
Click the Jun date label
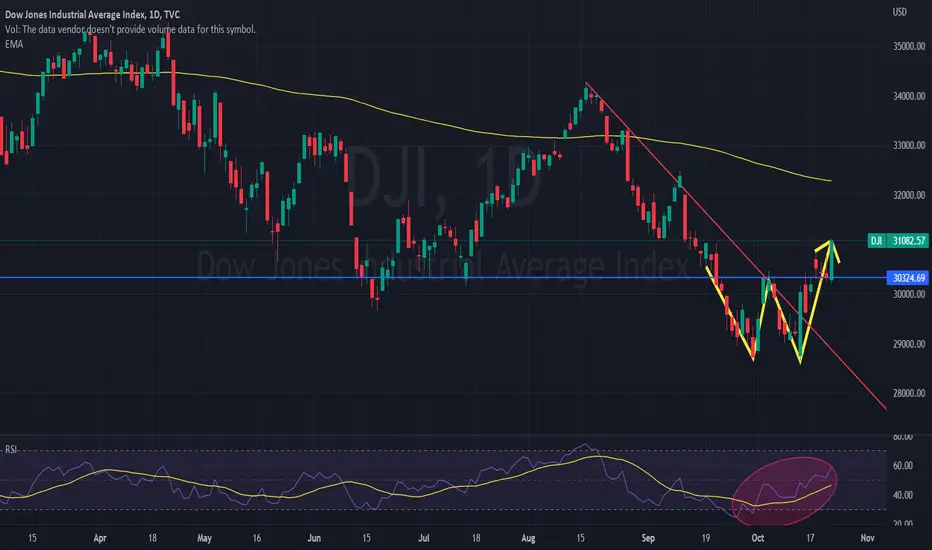click(x=314, y=538)
